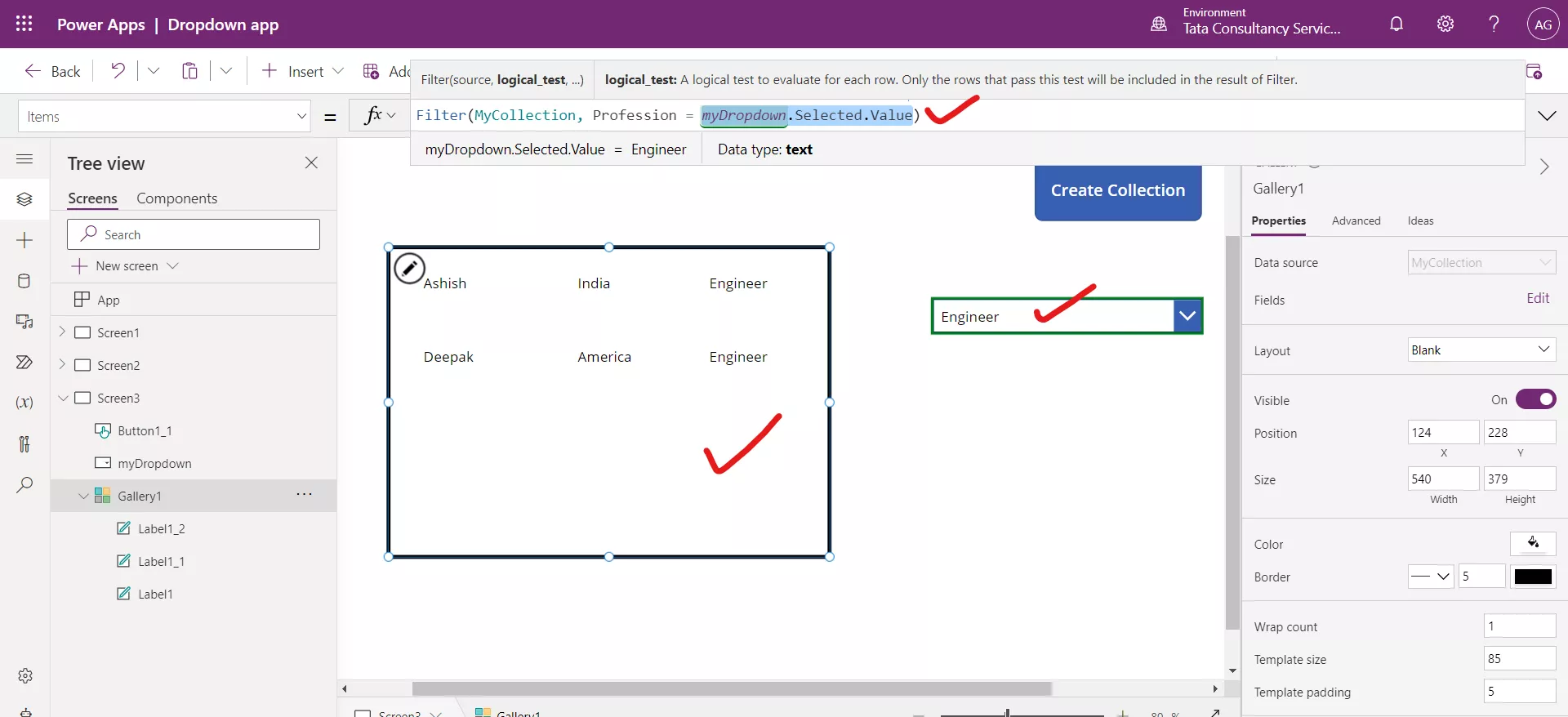Click the fill color bucket icon
This screenshot has width=1568, height=717.
coord(1533,543)
